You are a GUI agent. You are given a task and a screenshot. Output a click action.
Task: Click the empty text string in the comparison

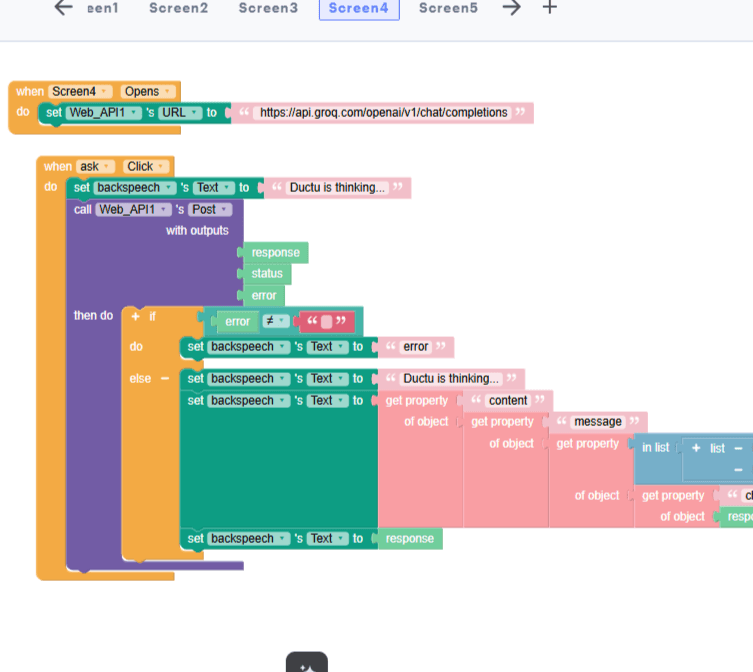point(326,322)
